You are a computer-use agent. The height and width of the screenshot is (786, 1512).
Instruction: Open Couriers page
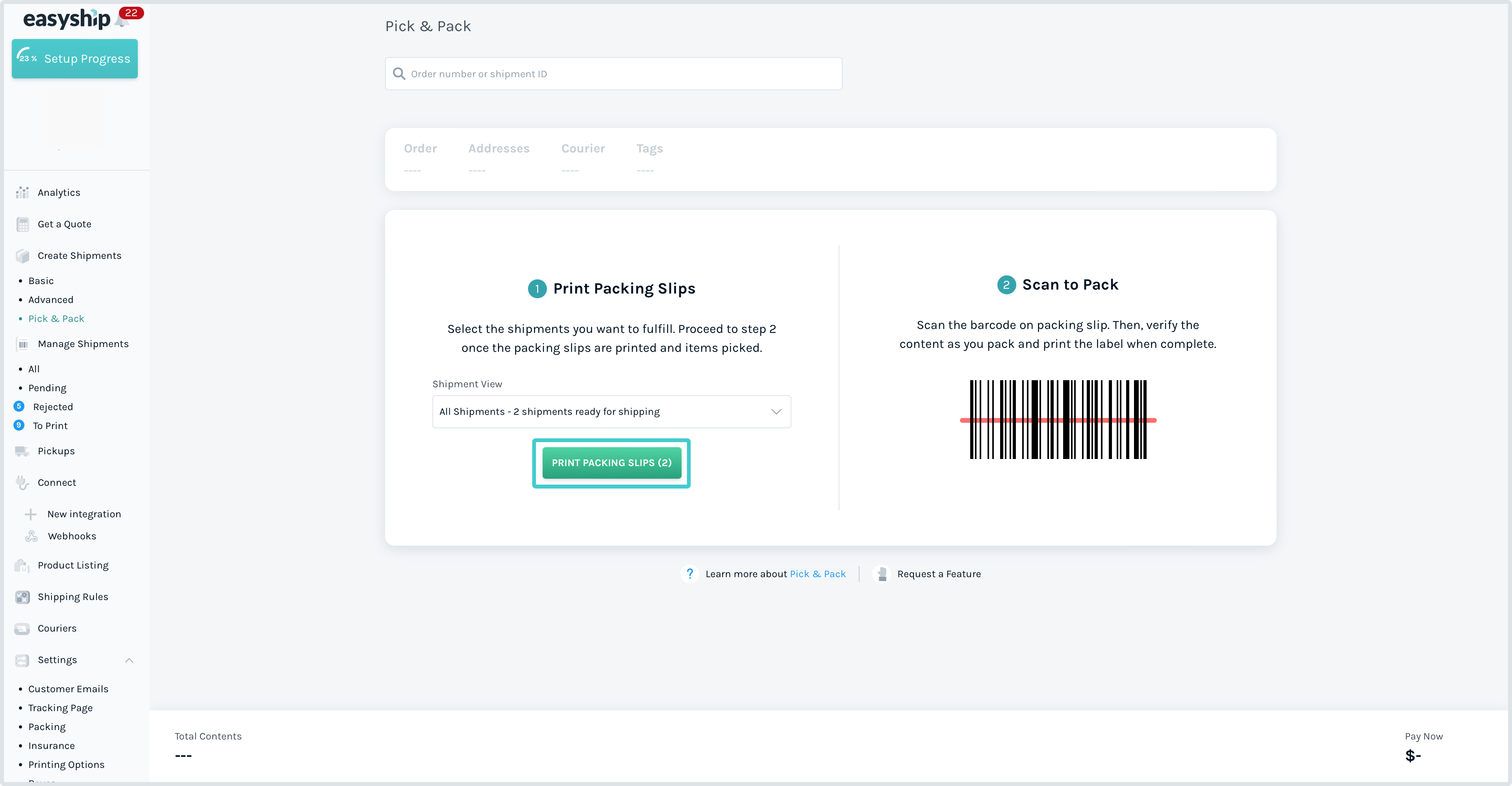coord(57,628)
